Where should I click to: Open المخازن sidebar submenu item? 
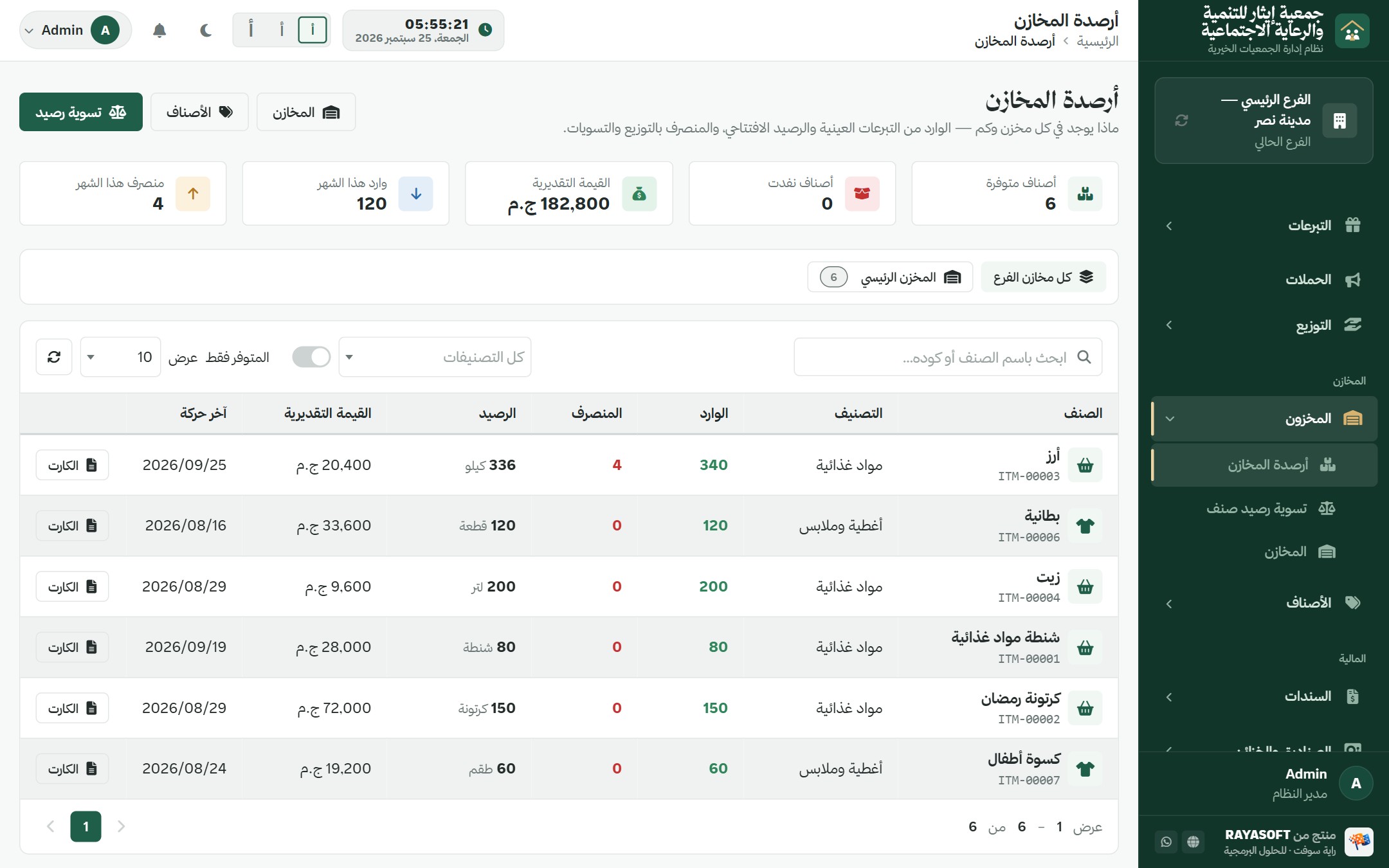[1264, 552]
